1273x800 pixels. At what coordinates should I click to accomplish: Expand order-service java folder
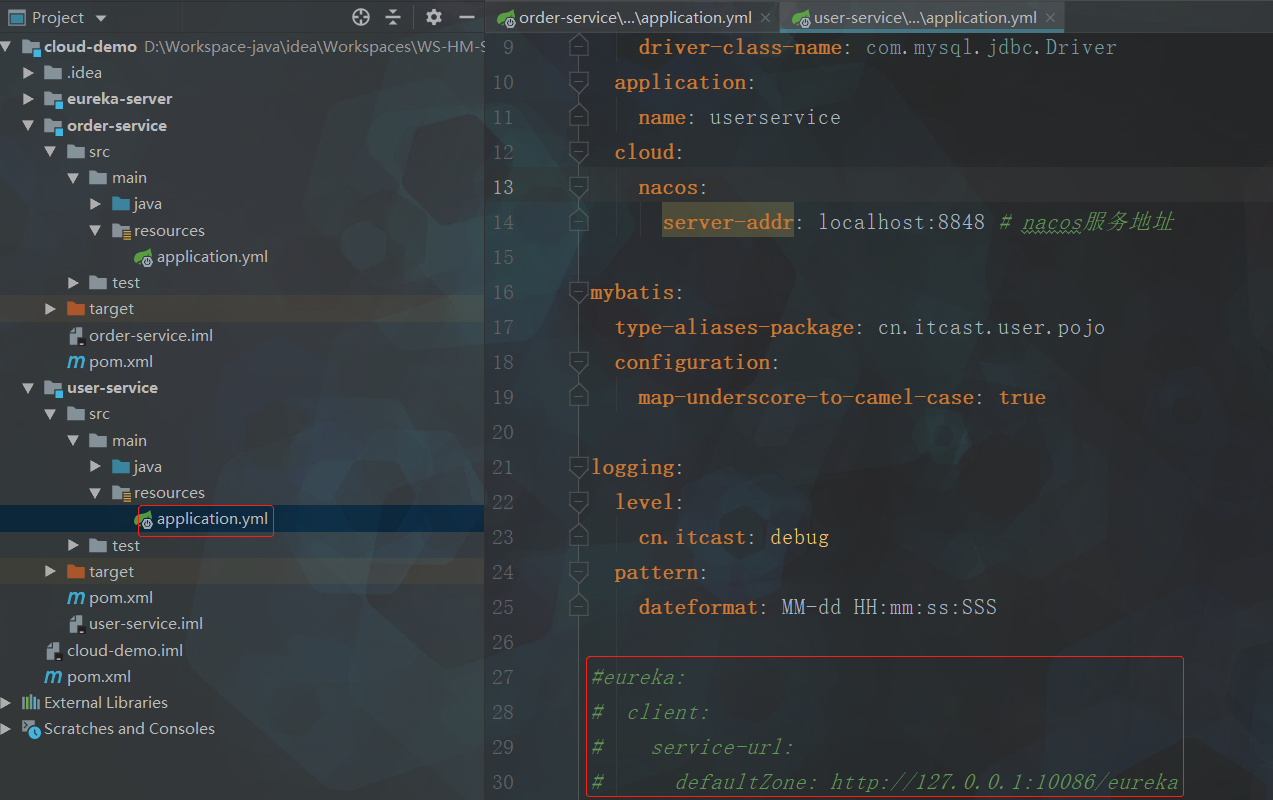(x=95, y=204)
